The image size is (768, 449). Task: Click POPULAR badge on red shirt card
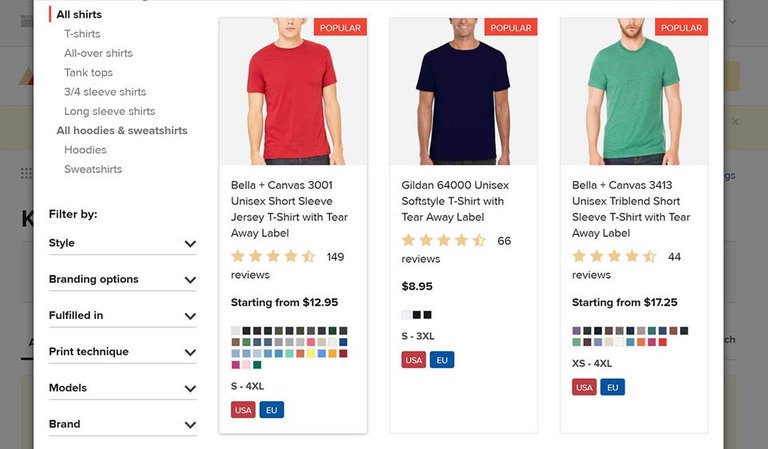tap(340, 28)
